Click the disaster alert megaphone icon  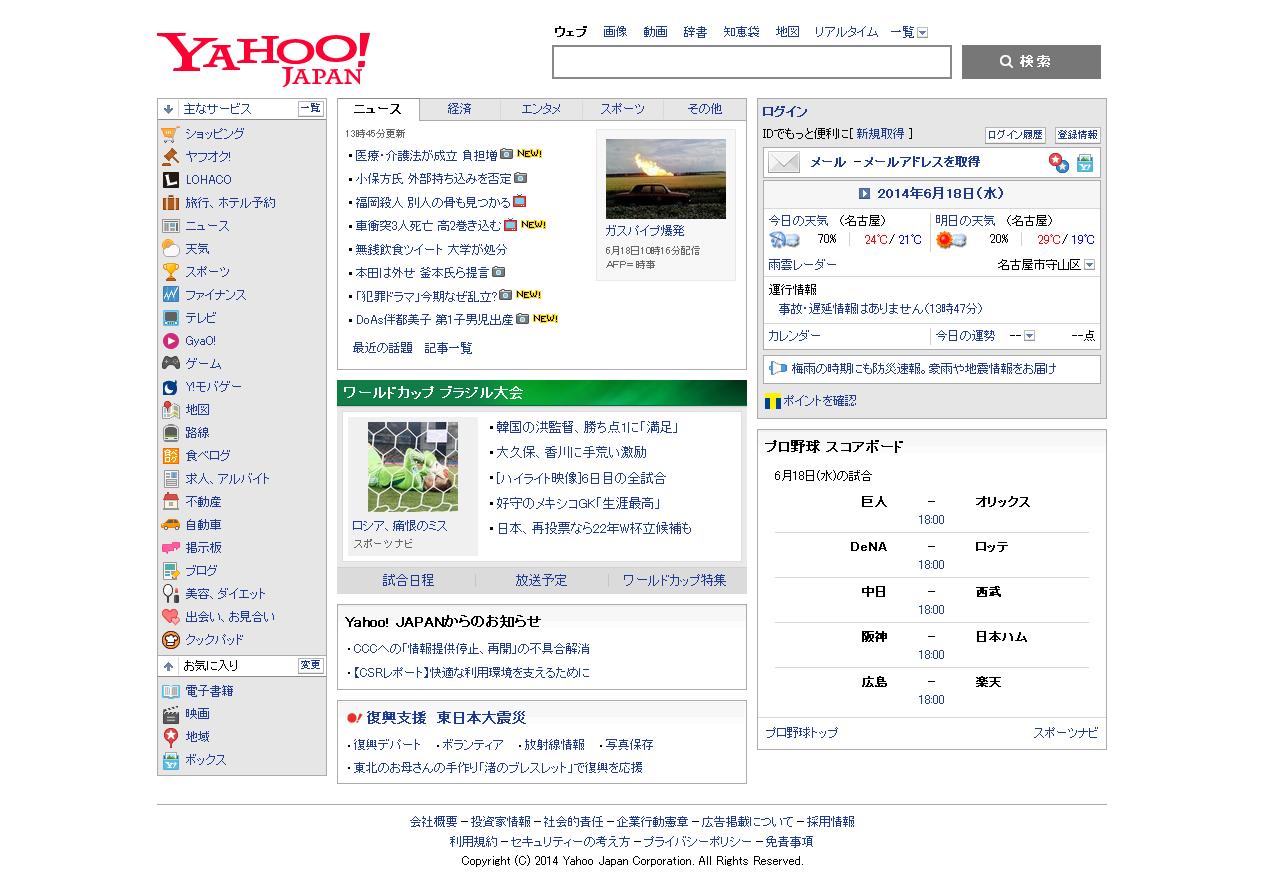click(x=778, y=369)
